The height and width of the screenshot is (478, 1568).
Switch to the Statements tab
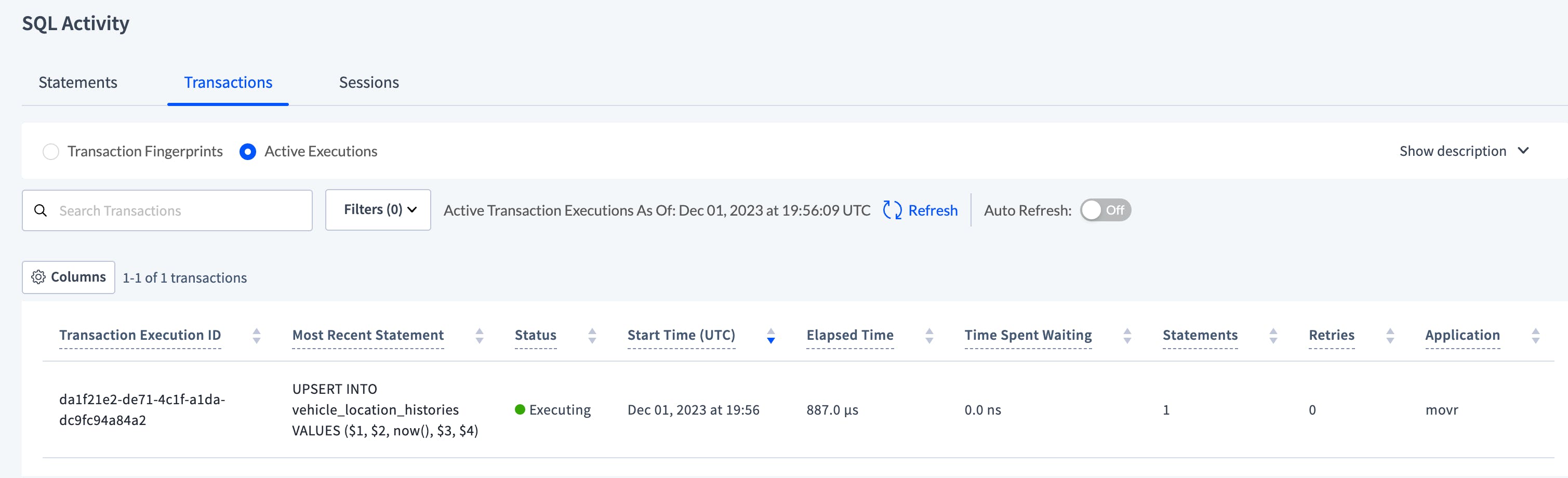pos(78,82)
